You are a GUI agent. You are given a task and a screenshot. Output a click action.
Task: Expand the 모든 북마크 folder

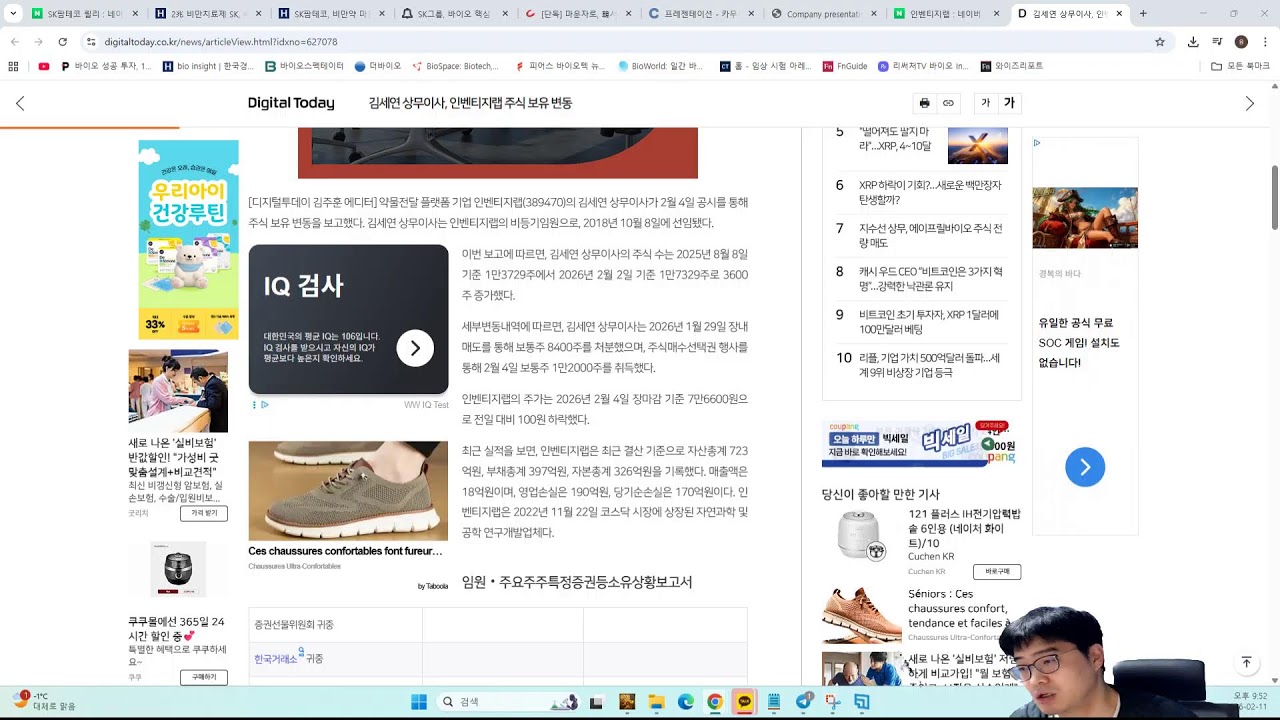1240,66
